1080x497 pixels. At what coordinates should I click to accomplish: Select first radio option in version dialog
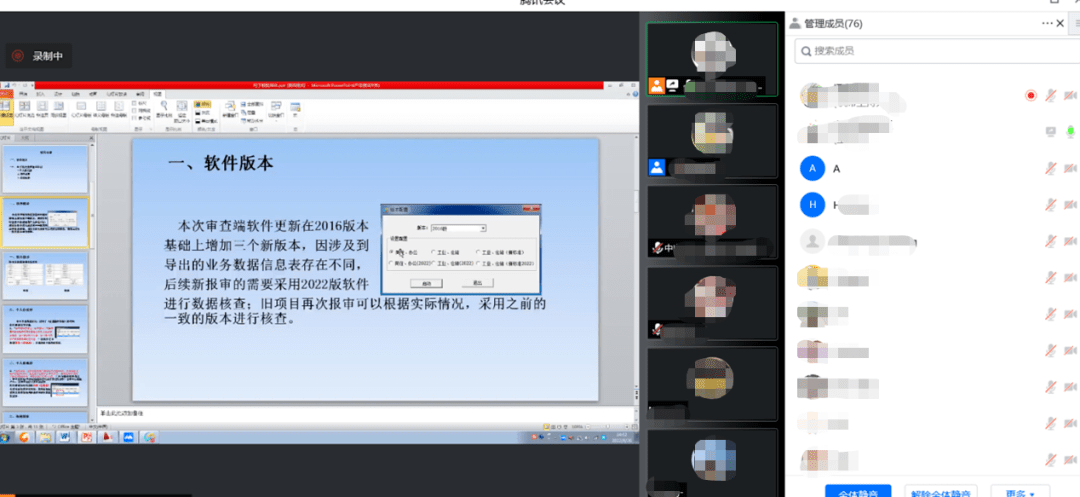[393, 253]
